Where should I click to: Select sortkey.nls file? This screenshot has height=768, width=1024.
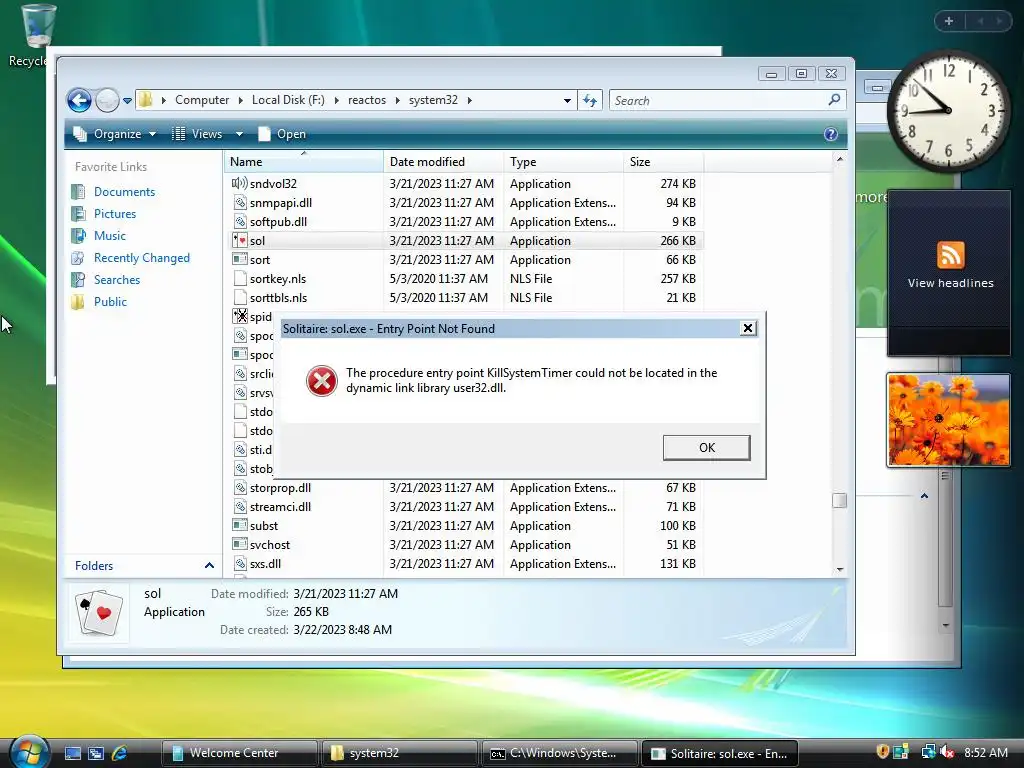pos(278,279)
